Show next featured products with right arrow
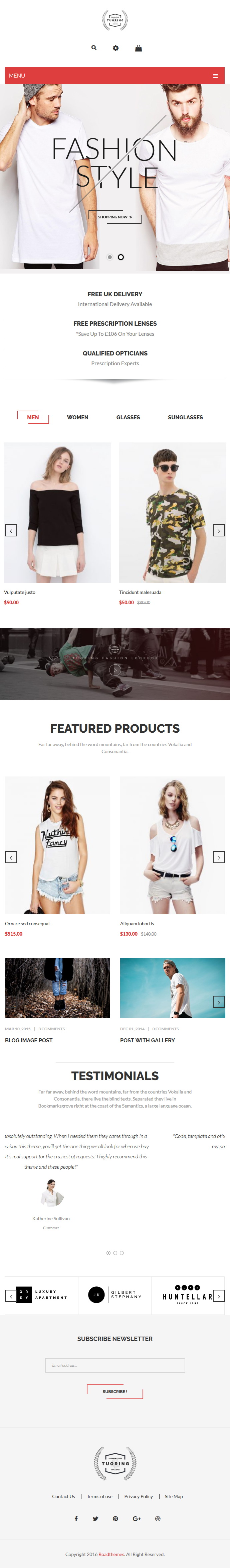Viewport: 230px width, 1568px height. click(x=218, y=857)
